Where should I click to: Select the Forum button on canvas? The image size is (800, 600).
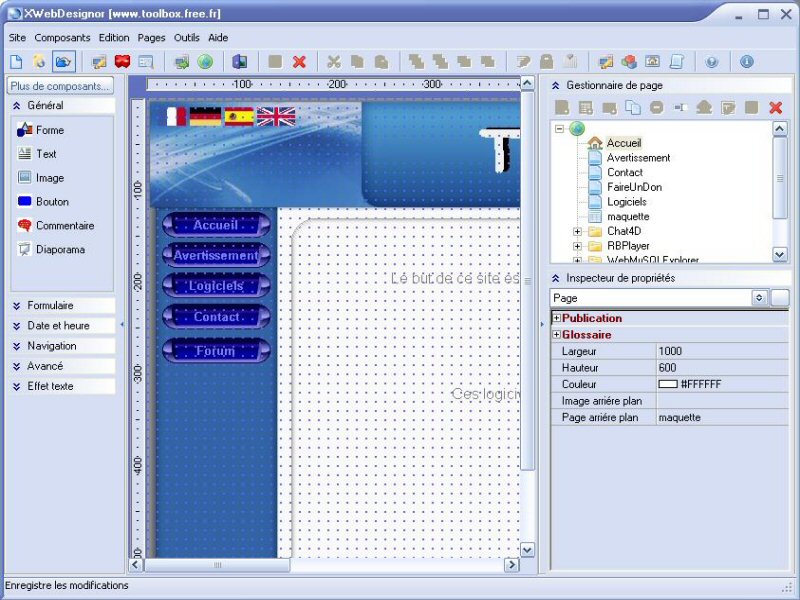[216, 351]
